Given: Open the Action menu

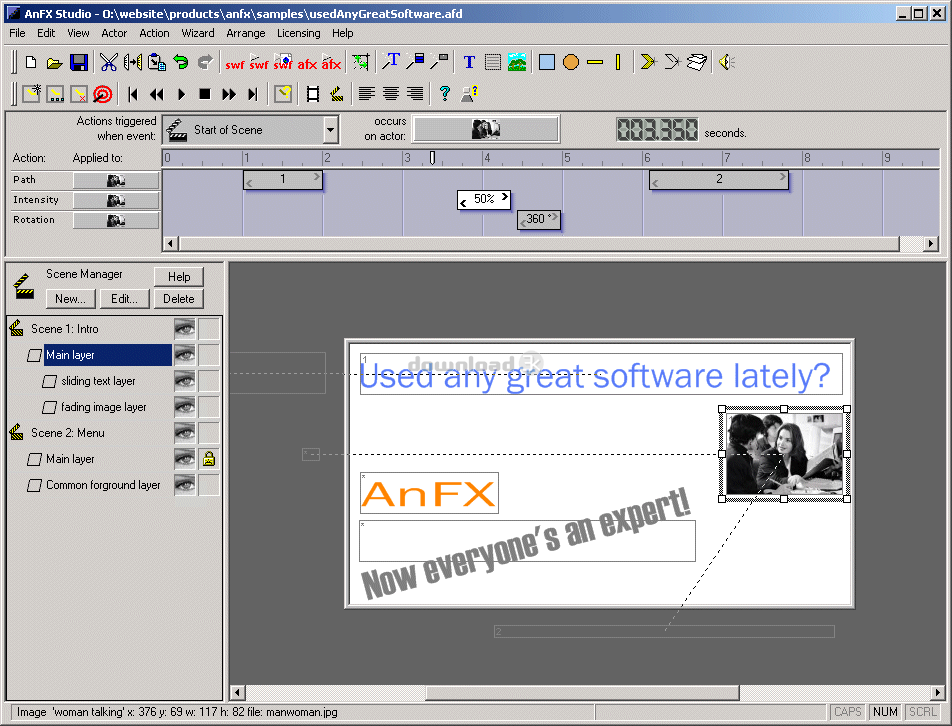Looking at the screenshot, I should coord(154,33).
